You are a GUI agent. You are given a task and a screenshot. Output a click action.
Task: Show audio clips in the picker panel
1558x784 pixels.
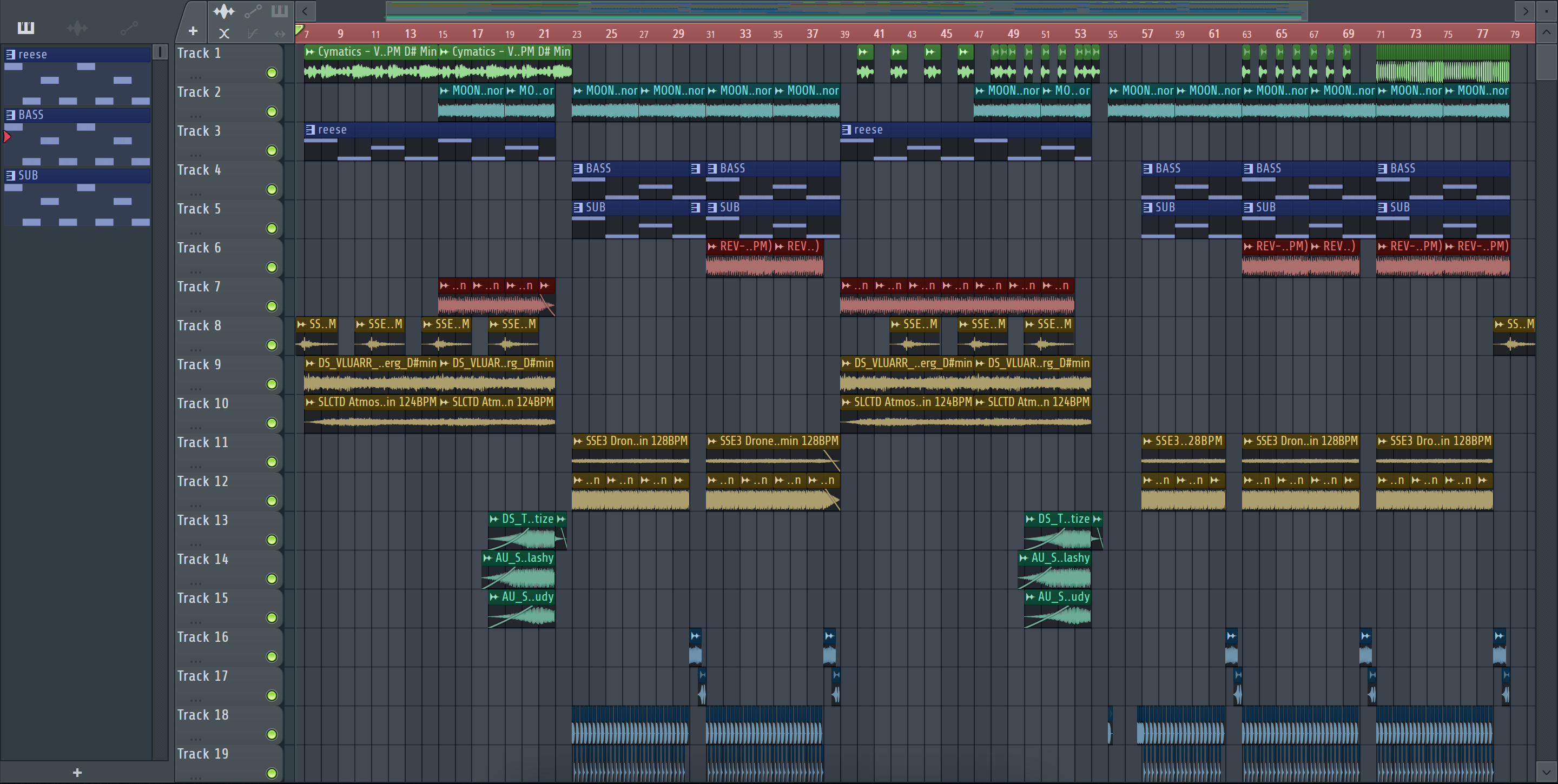click(x=77, y=27)
